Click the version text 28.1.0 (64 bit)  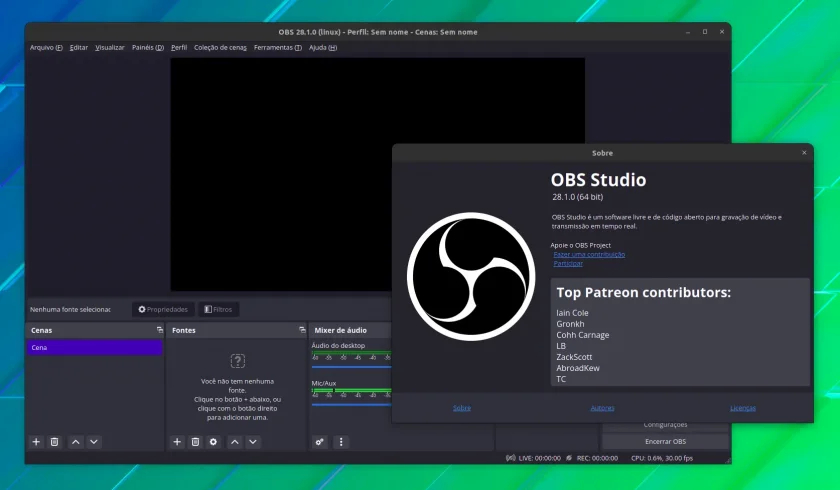coord(578,197)
